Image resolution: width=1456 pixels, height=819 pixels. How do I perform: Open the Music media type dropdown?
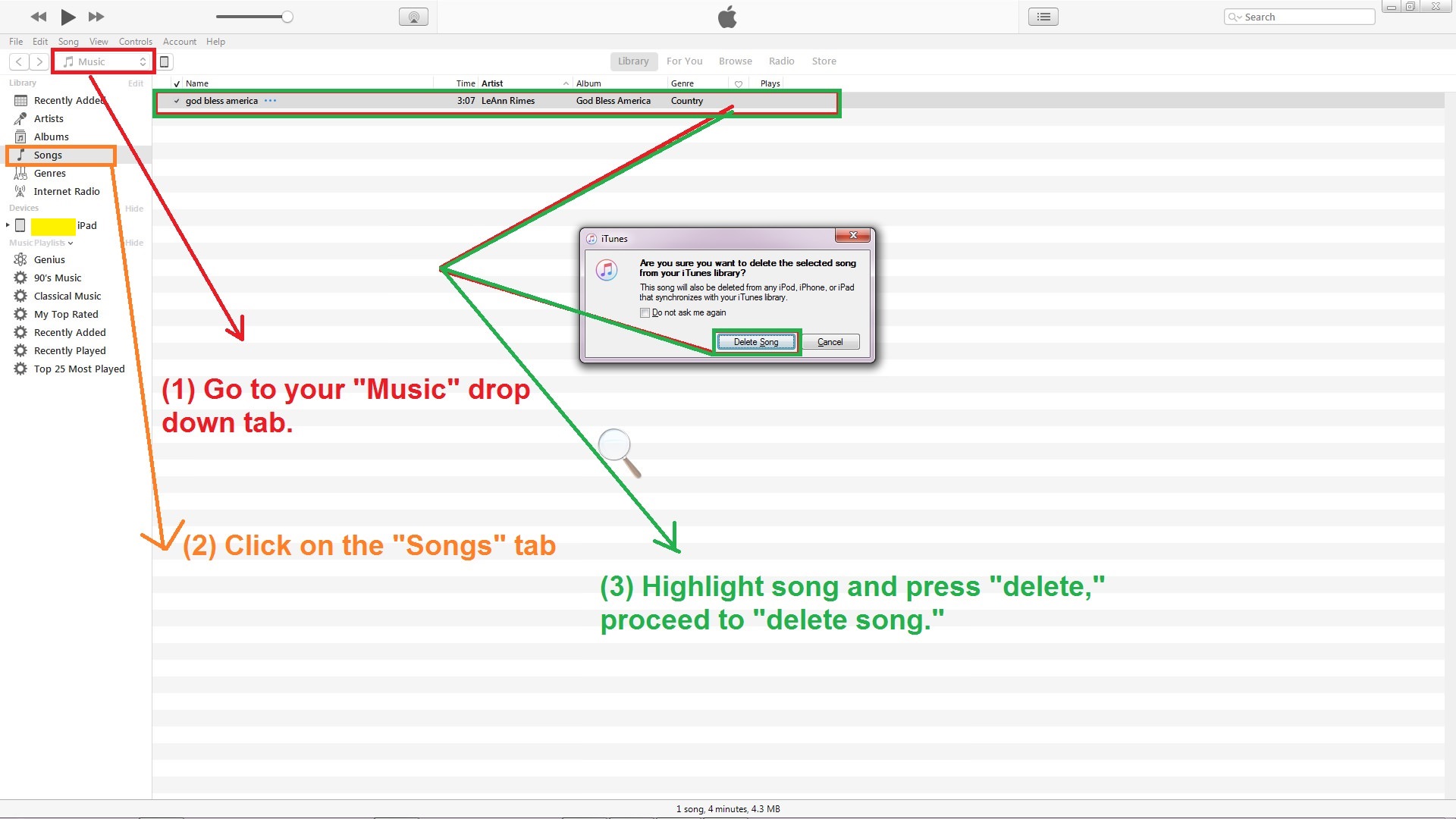pyautogui.click(x=104, y=61)
